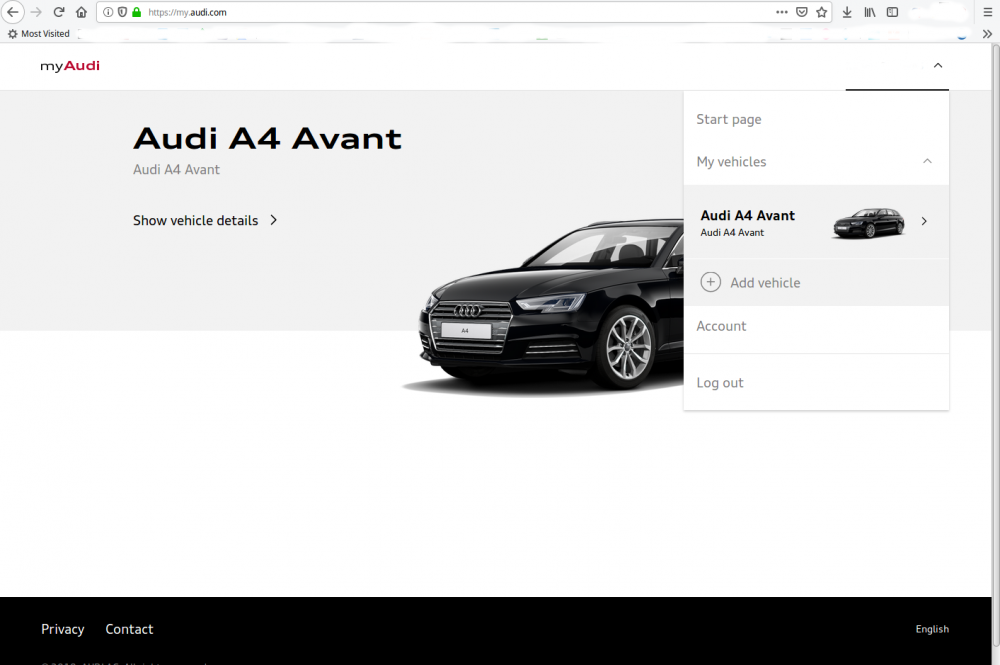Open page actions three-dots menu
Screen dimensions: 1000x665
(x=782, y=12)
